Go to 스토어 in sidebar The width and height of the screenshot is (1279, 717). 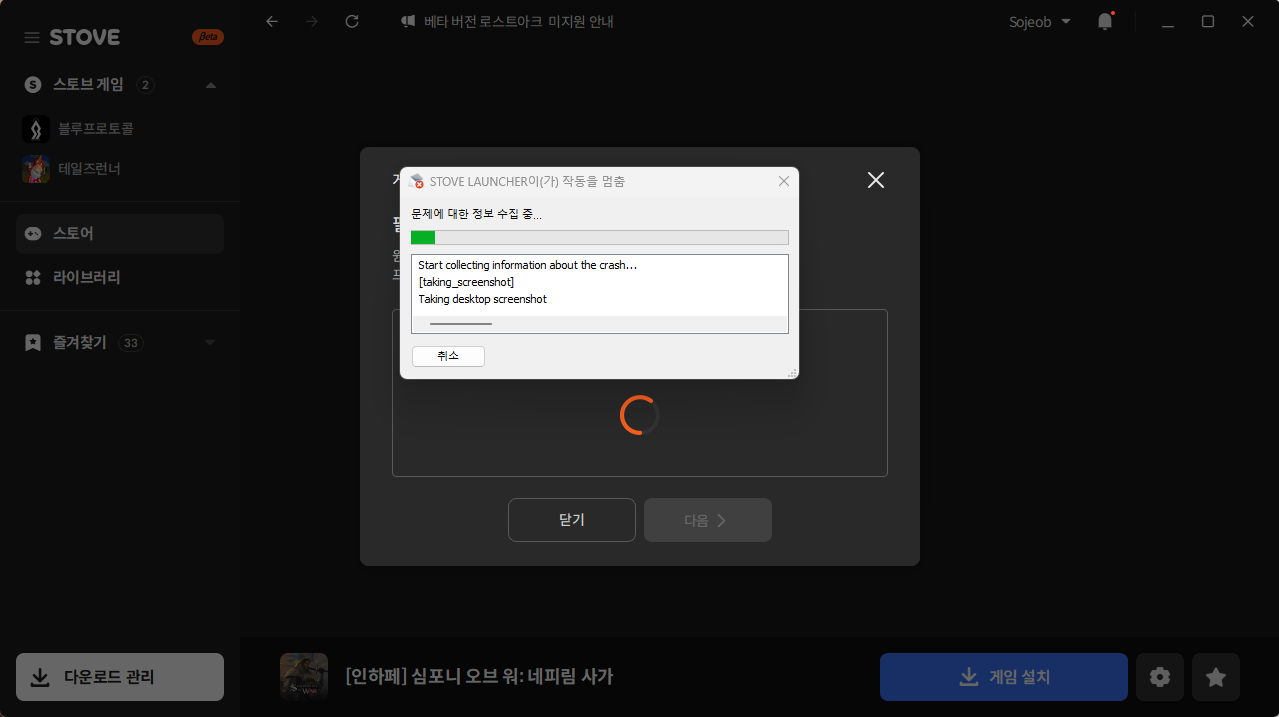[x=120, y=233]
